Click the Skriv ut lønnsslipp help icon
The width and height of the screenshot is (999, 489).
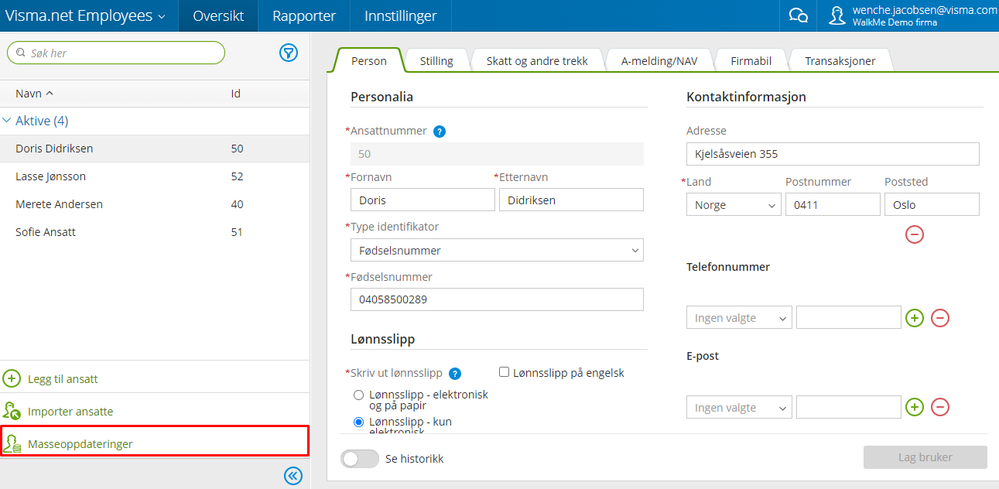(x=455, y=373)
